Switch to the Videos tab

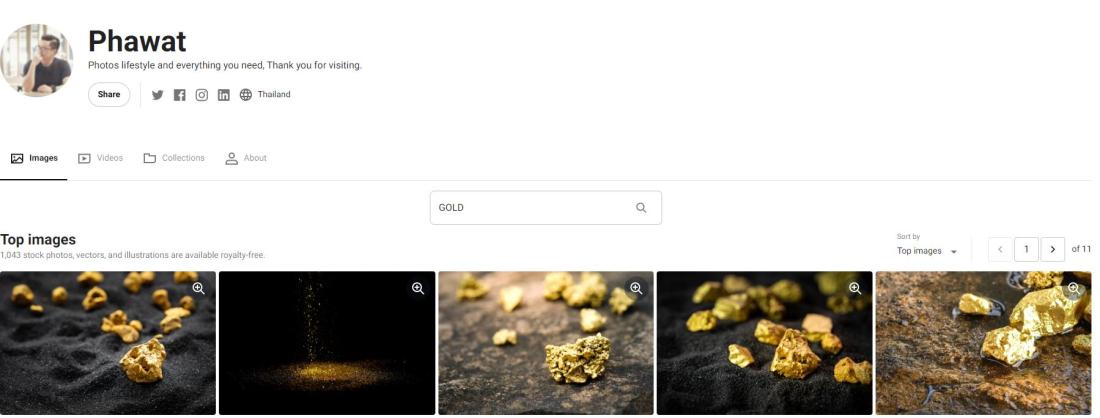pos(100,159)
